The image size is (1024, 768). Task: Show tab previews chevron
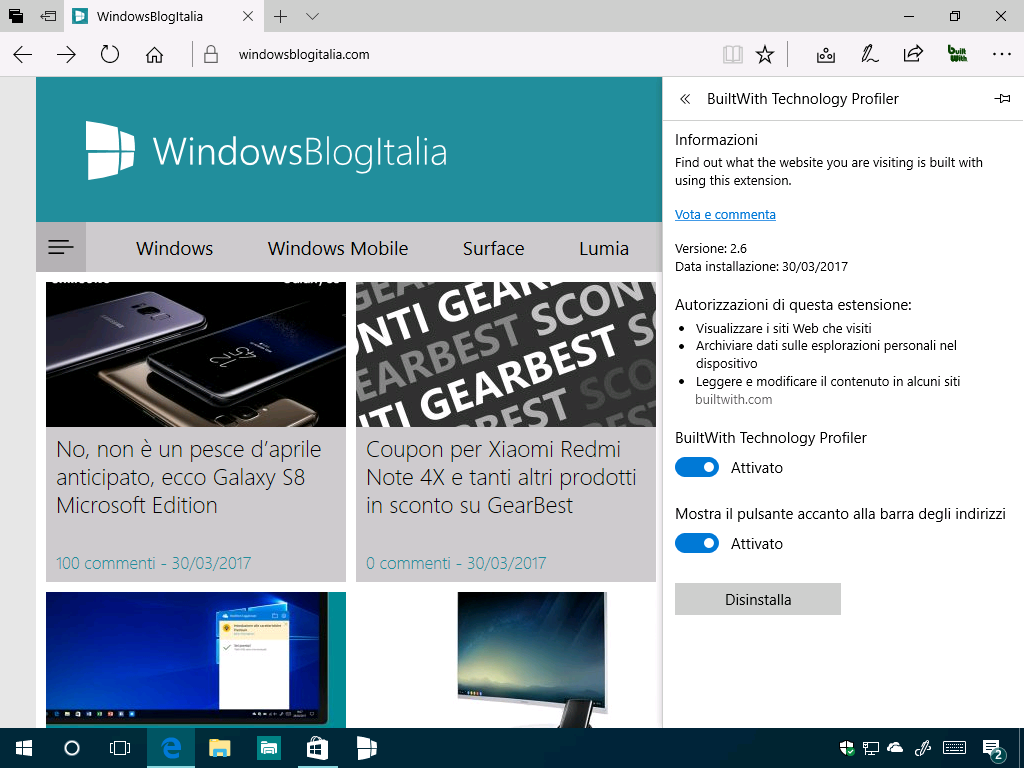coord(313,16)
